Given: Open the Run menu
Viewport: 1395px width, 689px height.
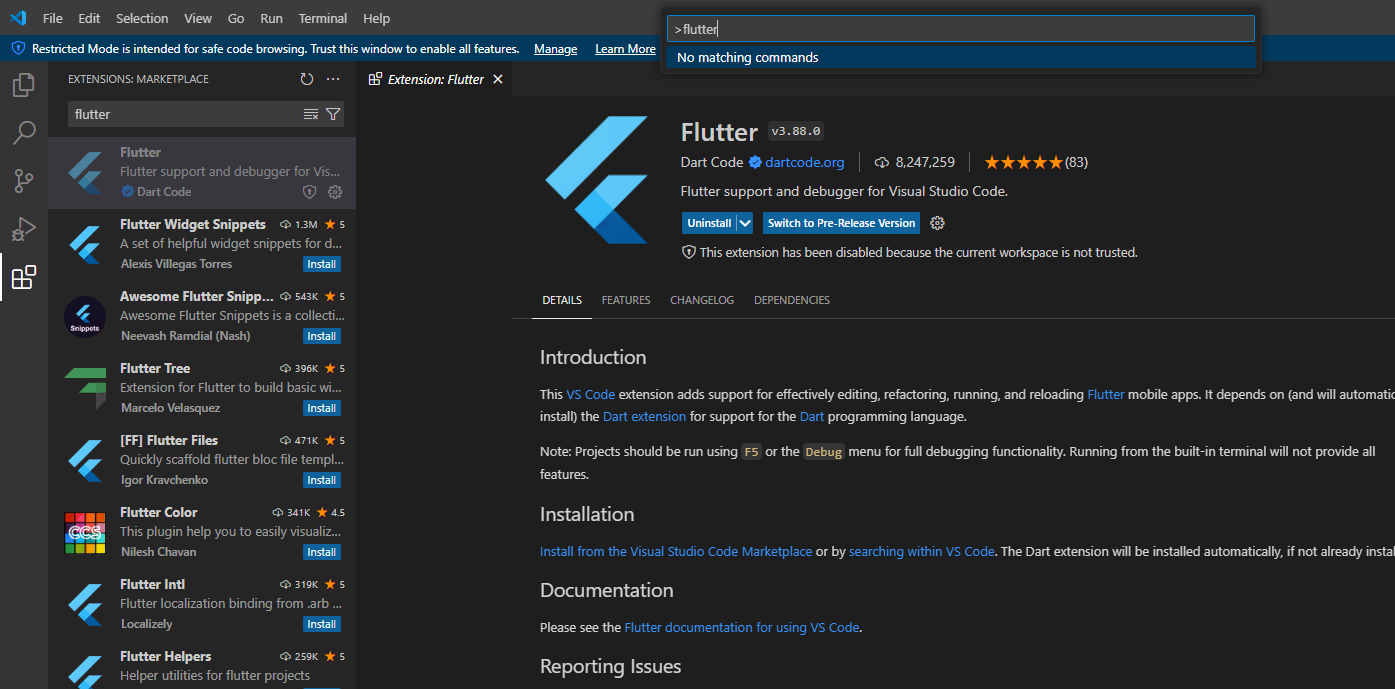Looking at the screenshot, I should coord(271,18).
